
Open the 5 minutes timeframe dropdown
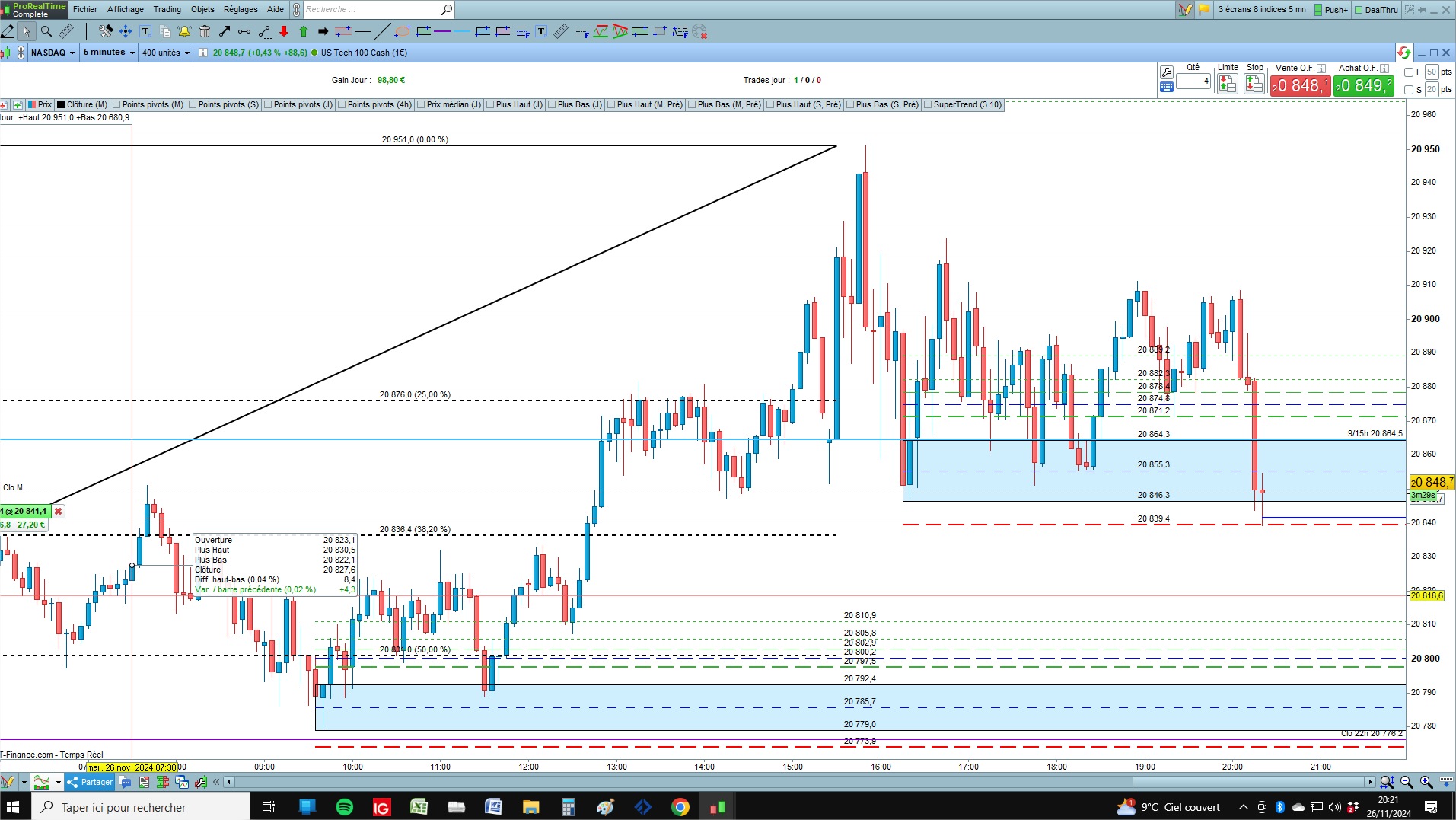[109, 53]
